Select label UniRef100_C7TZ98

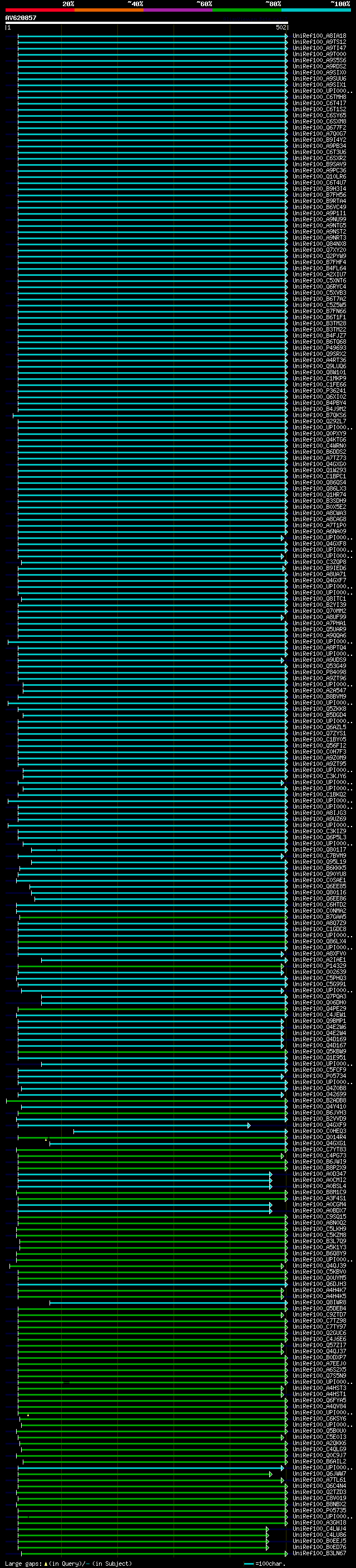pos(319,1320)
